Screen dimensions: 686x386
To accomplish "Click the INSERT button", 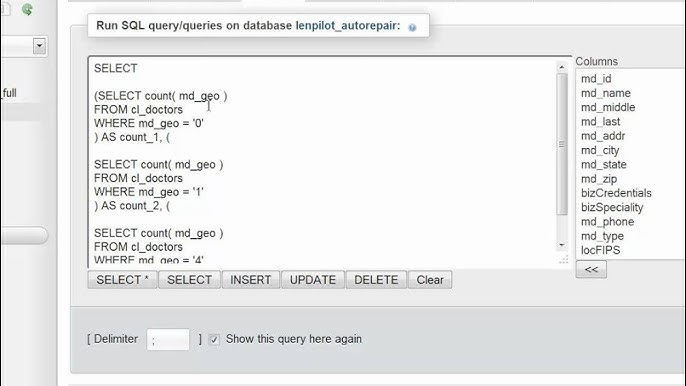I will 251,280.
